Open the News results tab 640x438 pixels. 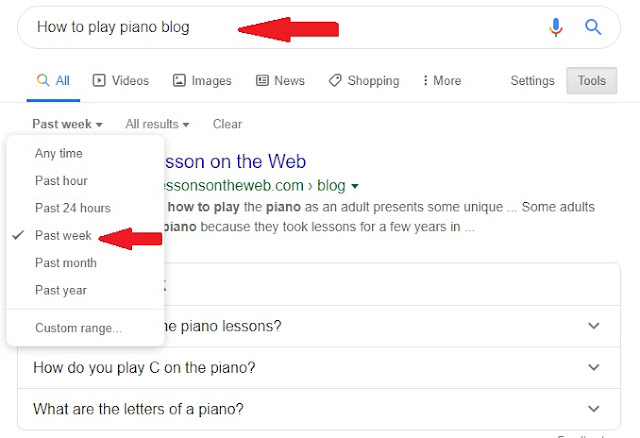click(280, 80)
